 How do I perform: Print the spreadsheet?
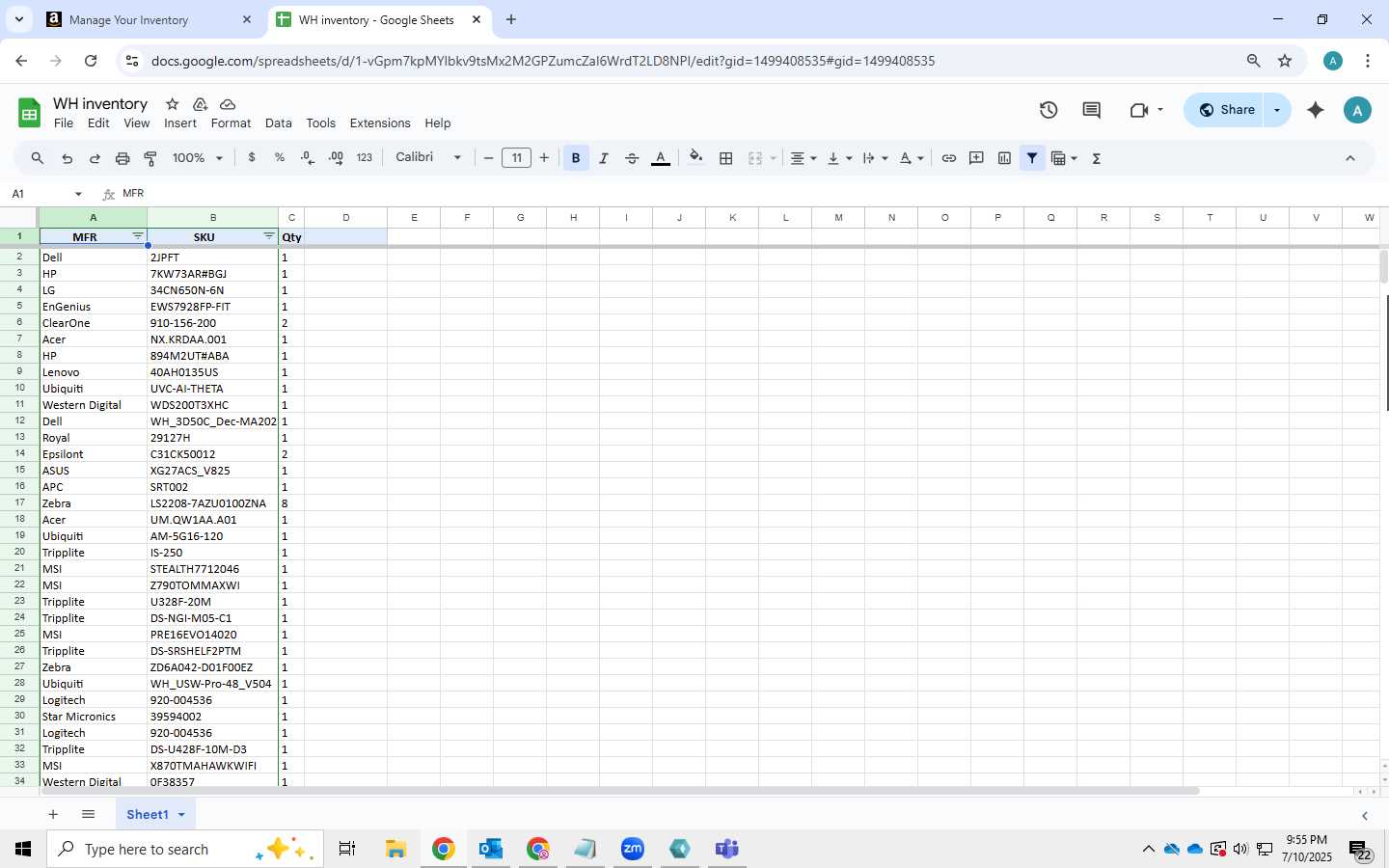pos(123,158)
